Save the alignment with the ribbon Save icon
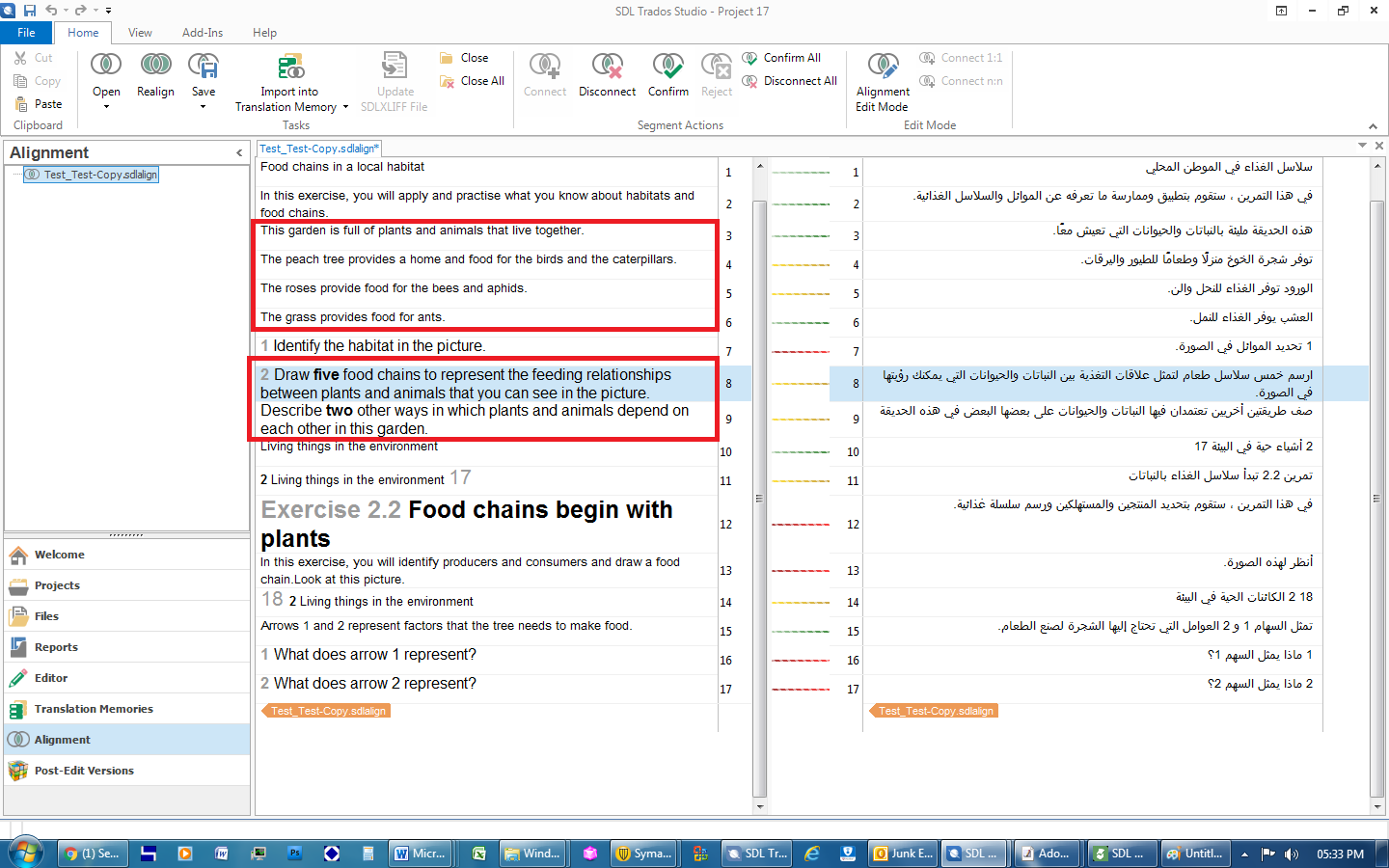This screenshot has height=868, width=1389. (204, 66)
